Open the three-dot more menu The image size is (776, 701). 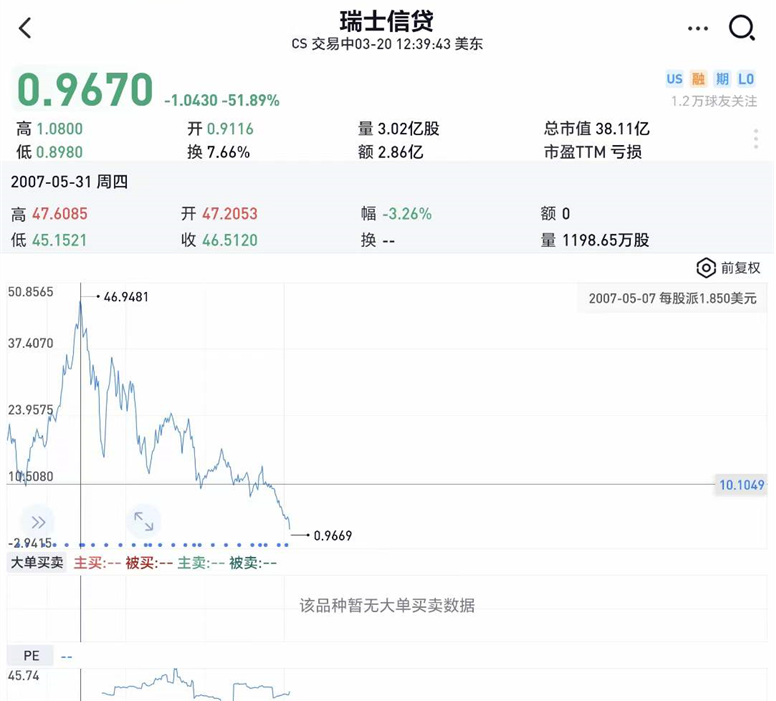pyautogui.click(x=698, y=28)
